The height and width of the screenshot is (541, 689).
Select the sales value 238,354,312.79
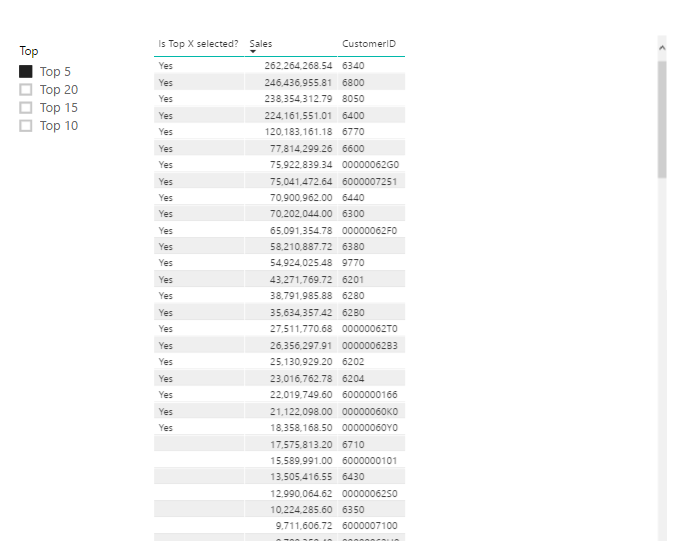298,99
